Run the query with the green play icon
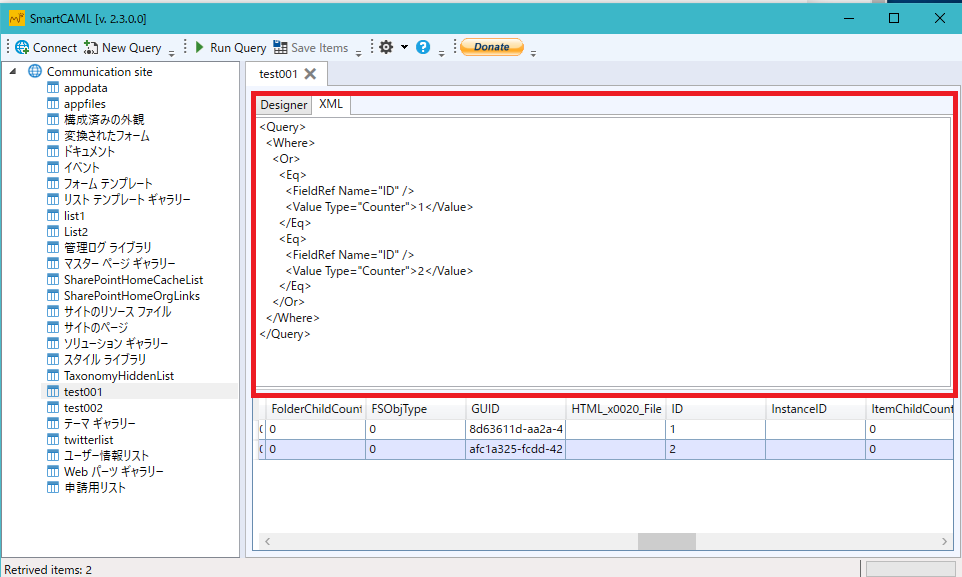 coord(199,47)
